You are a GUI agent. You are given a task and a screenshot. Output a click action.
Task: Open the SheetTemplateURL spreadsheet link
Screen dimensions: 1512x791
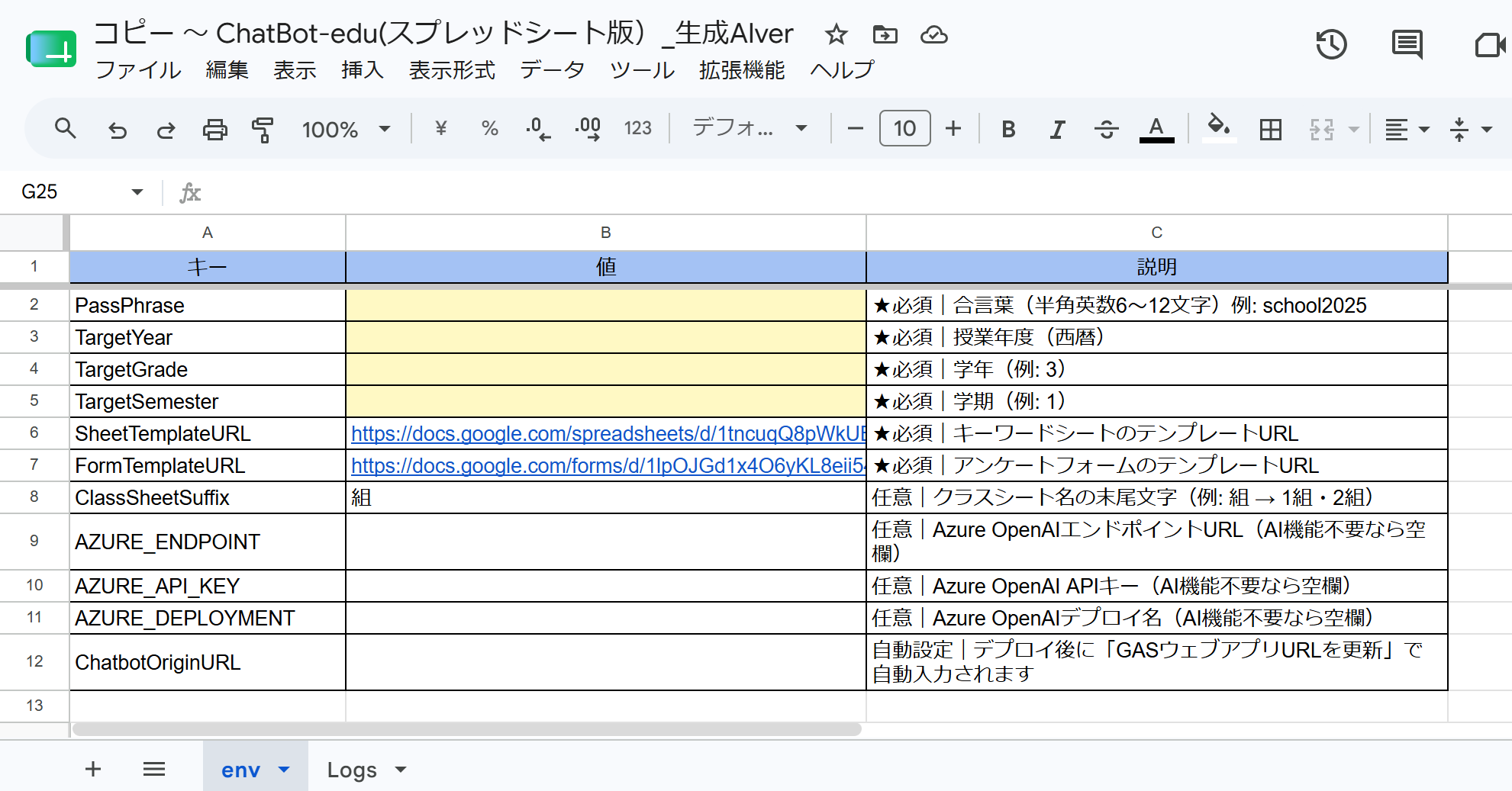[608, 433]
